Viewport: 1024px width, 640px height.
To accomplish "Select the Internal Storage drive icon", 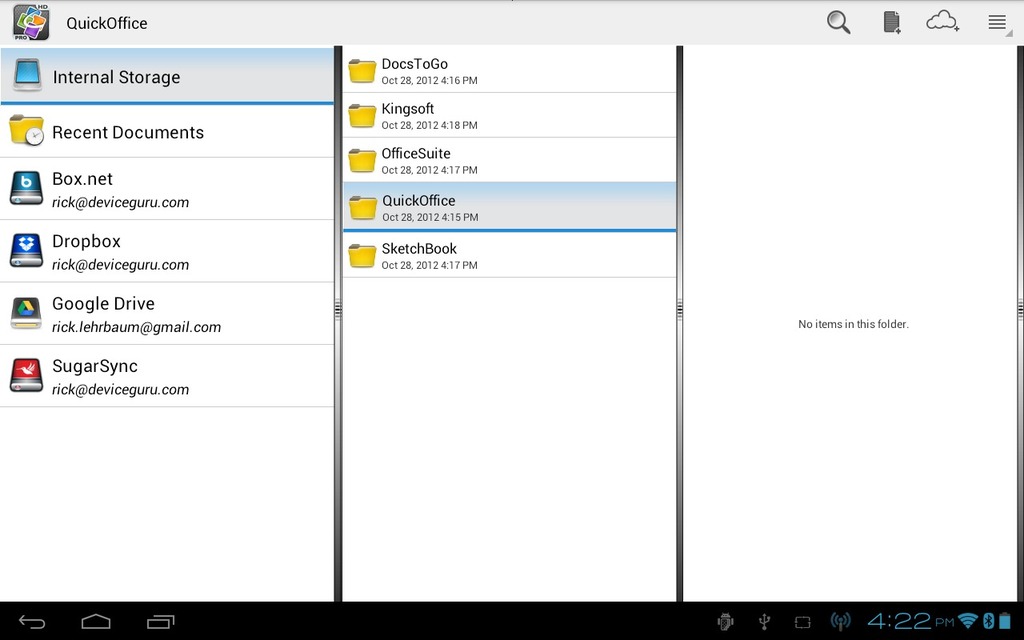I will 27,74.
